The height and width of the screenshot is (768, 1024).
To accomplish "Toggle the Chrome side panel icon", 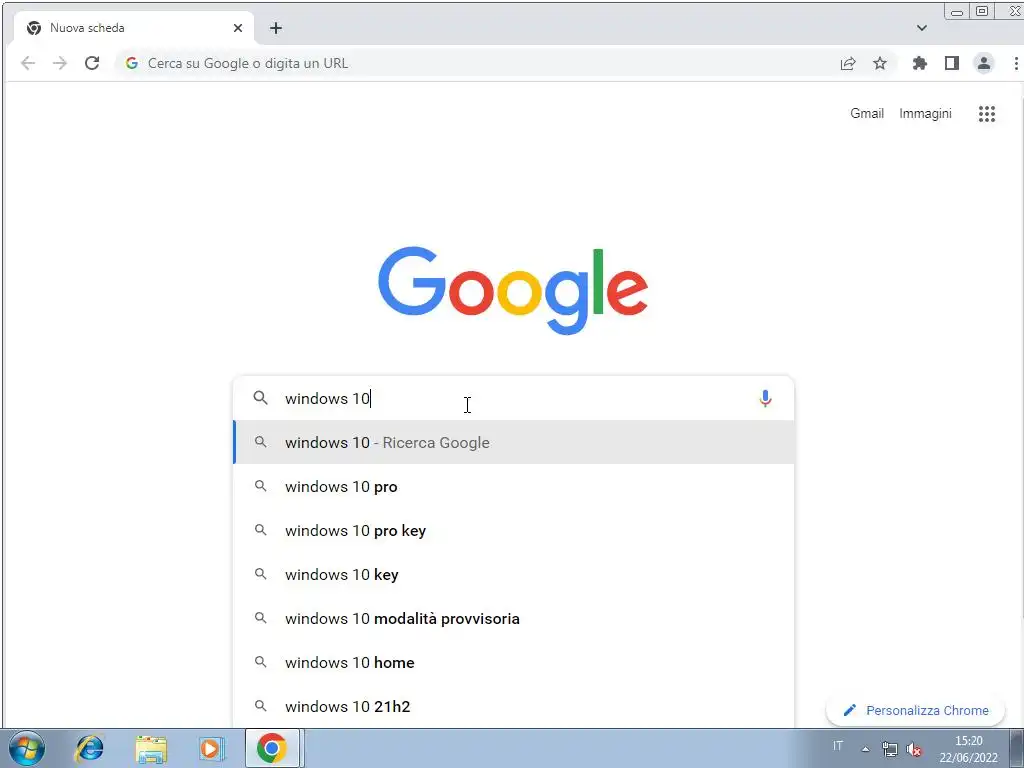I will (x=952, y=63).
